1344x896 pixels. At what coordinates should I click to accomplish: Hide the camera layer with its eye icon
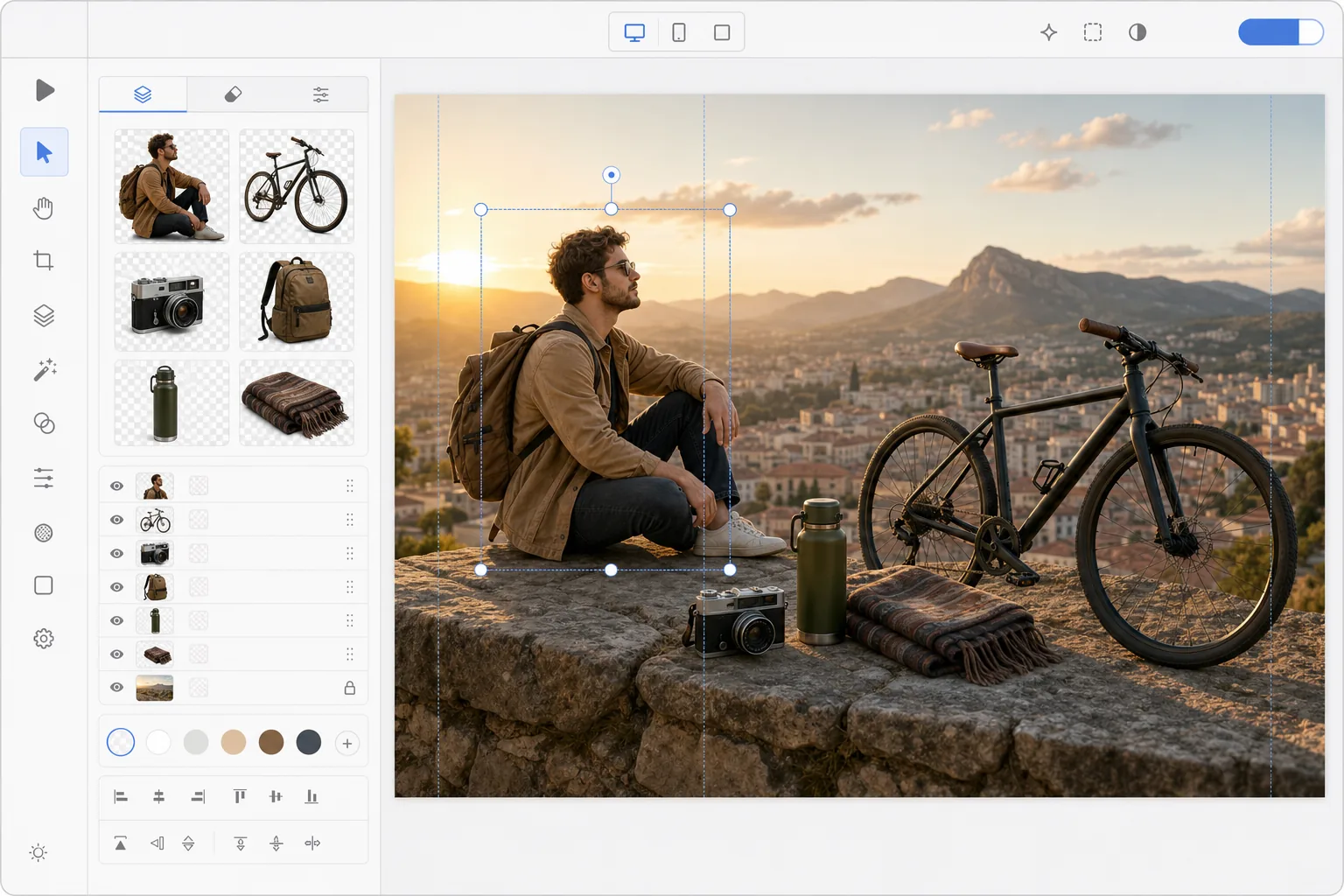coord(116,553)
